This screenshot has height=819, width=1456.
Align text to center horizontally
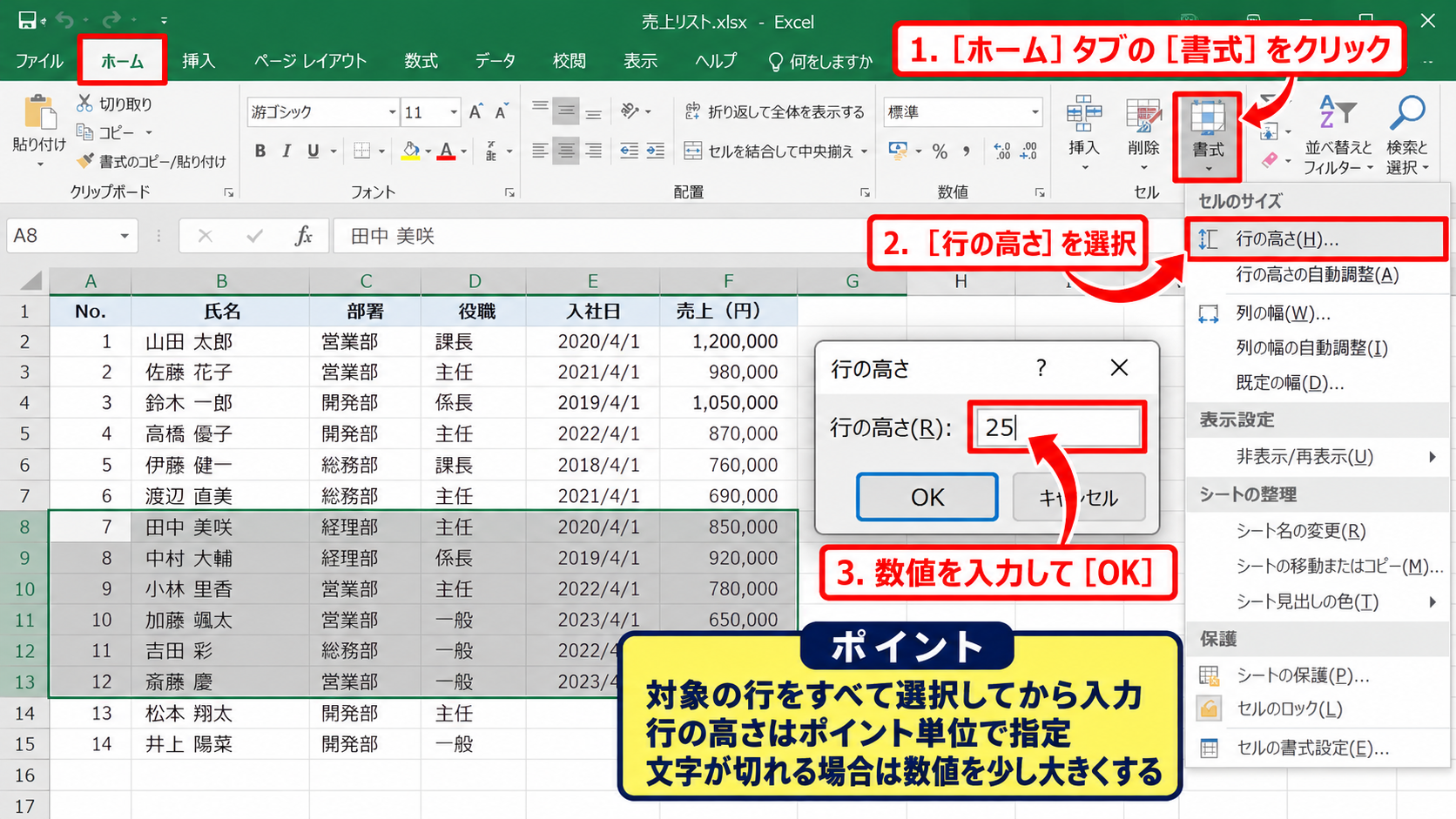(x=566, y=151)
